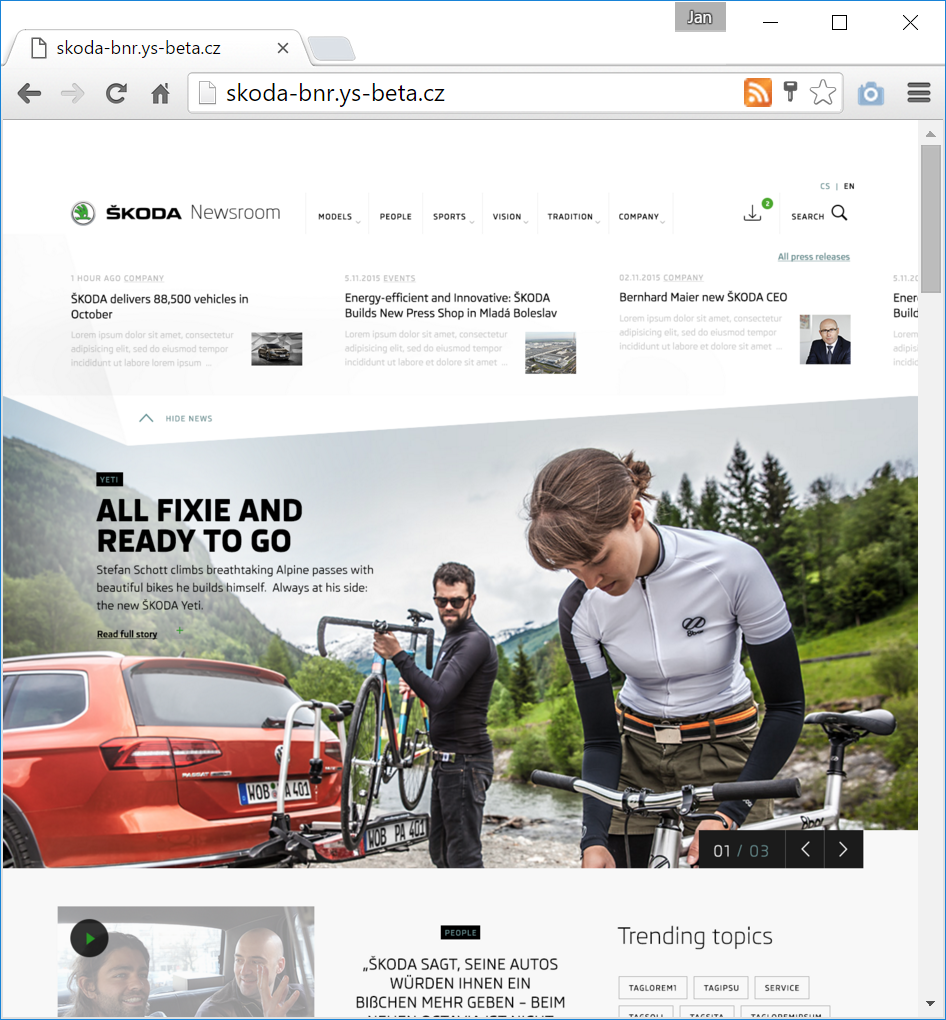Click the COMPANY tag dated 02.11.2015
The width and height of the screenshot is (946, 1020).
click(683, 278)
